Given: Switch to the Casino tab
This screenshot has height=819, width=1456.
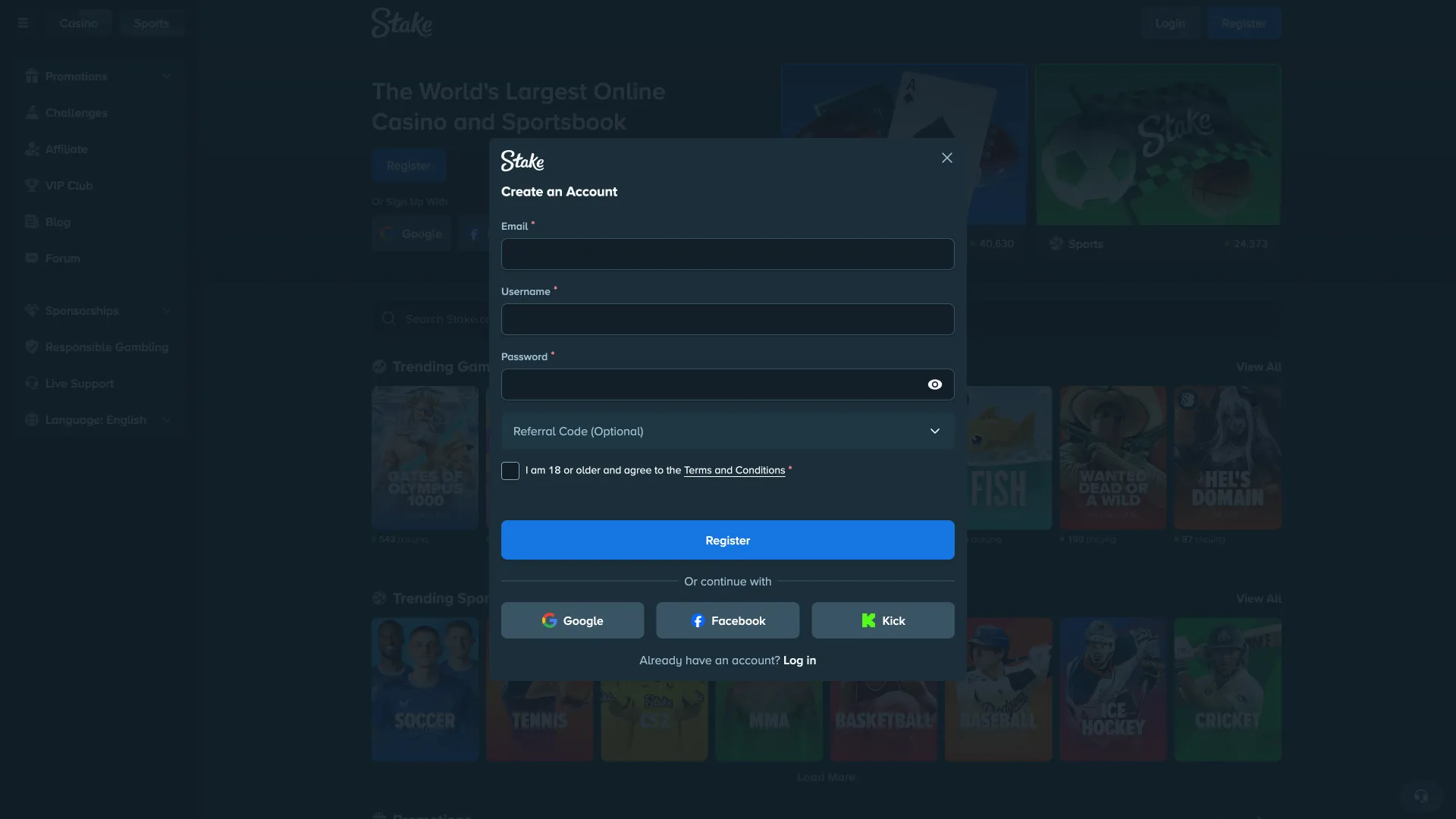Looking at the screenshot, I should 79,23.
